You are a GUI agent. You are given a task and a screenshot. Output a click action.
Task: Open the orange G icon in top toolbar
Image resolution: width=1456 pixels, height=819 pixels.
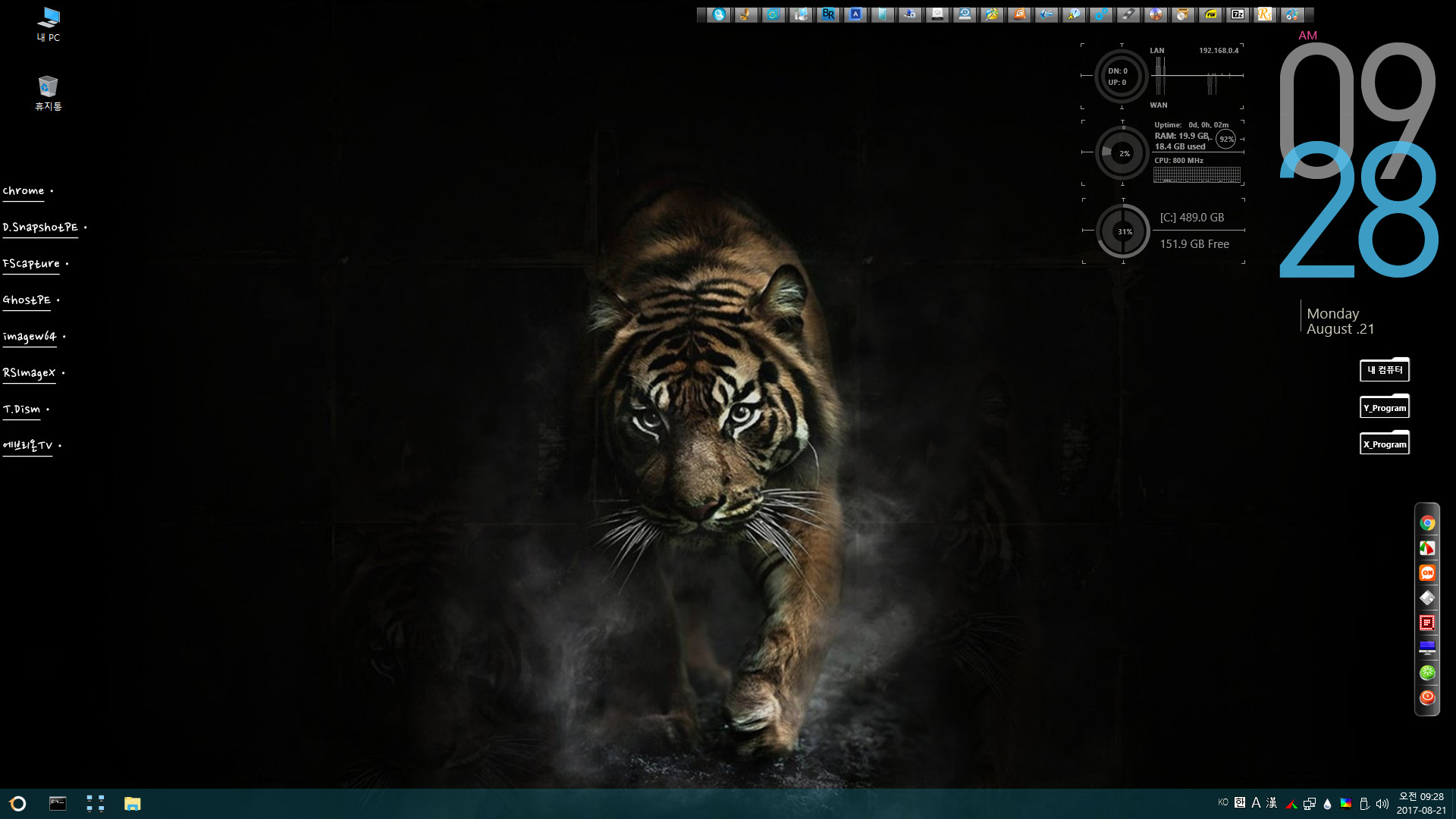tap(1019, 14)
